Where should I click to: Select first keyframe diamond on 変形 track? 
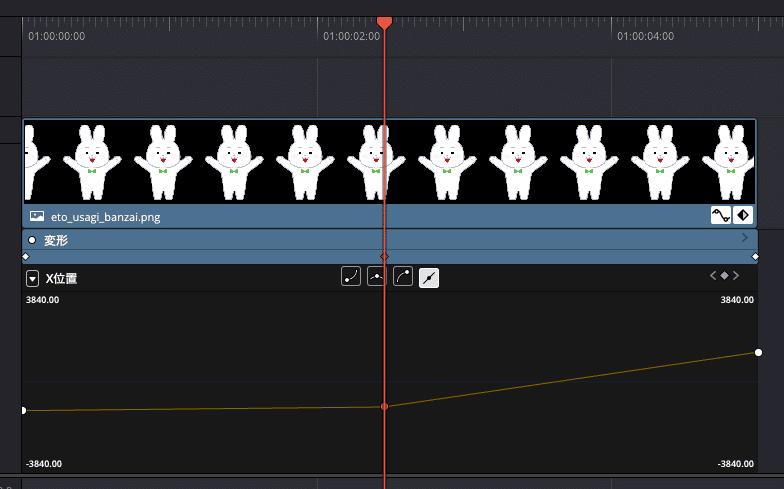pyautogui.click(x=26, y=256)
